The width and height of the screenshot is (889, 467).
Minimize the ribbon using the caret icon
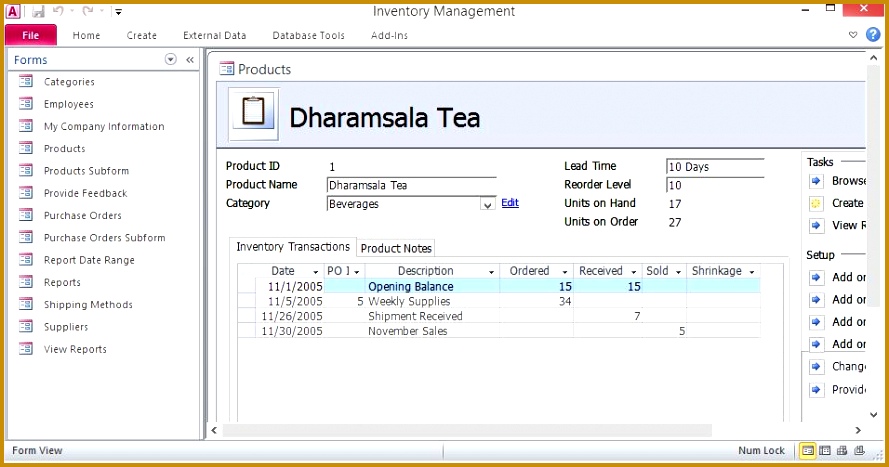[x=853, y=35]
